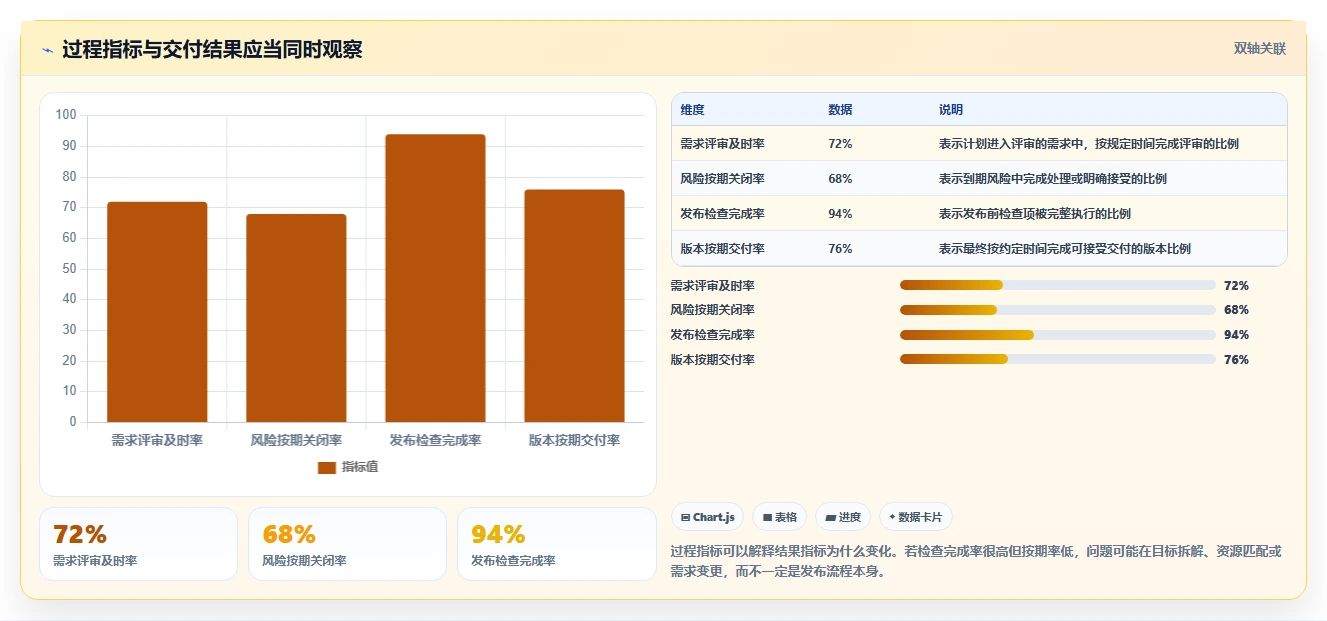This screenshot has width=1327, height=621.
Task: Click the heading 过程指标与交付结果应当同时观察
Action: click(x=212, y=49)
